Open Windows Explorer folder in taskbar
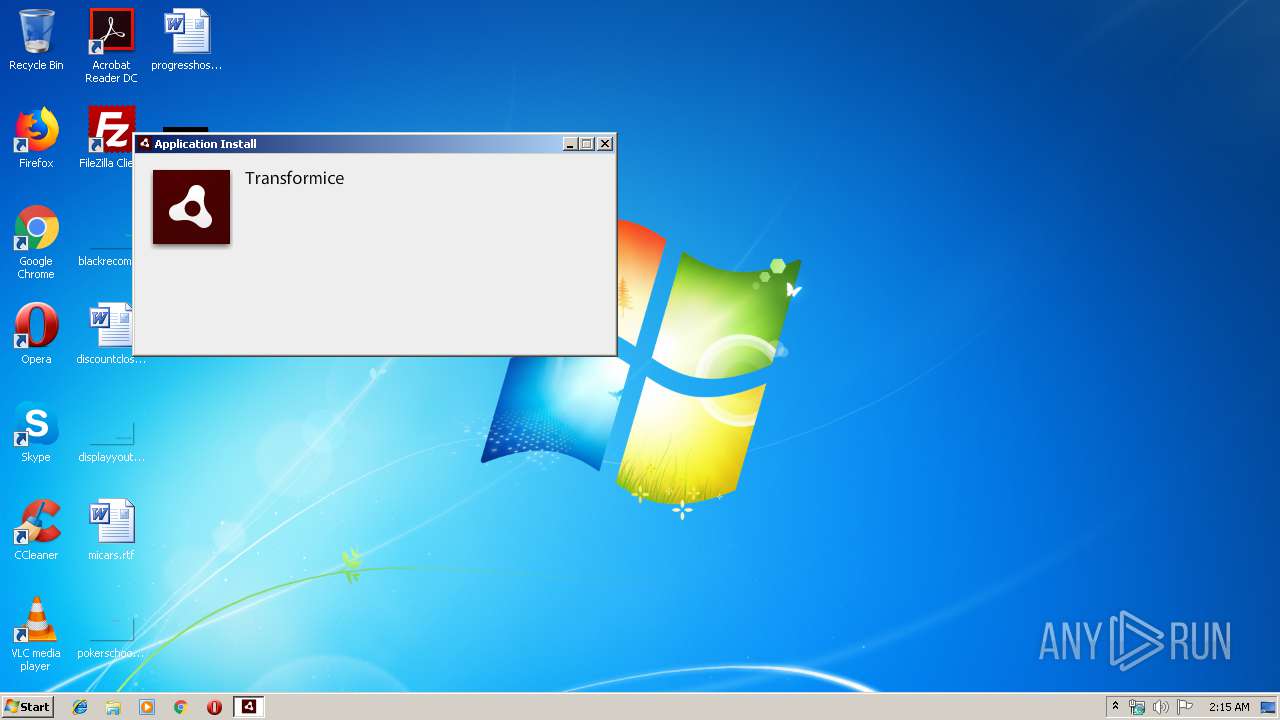This screenshot has width=1280, height=720. tap(113, 707)
